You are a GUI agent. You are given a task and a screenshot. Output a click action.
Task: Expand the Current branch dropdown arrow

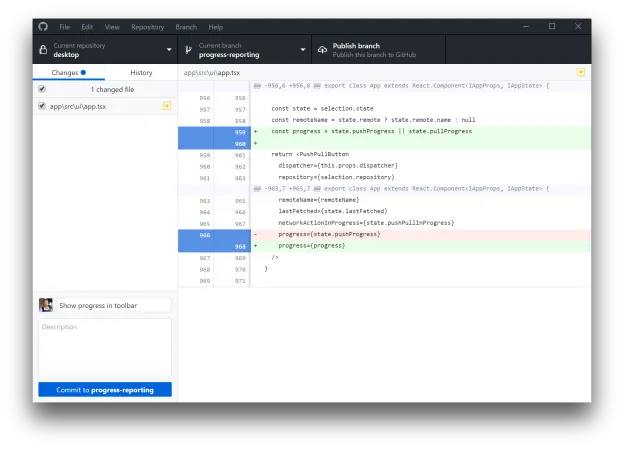tap(304, 49)
